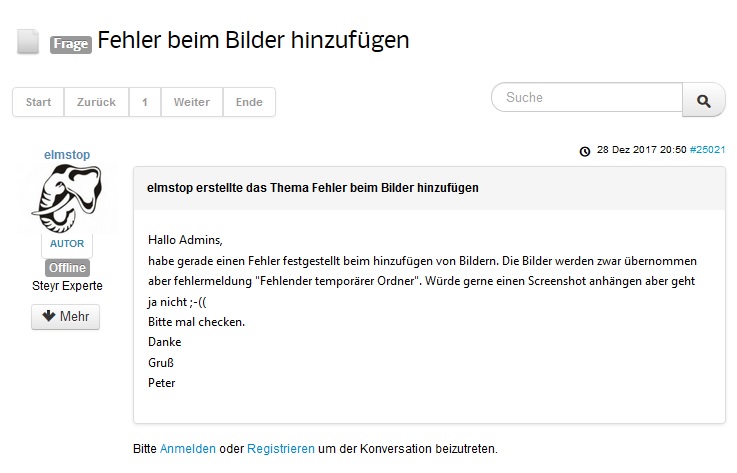Click the Frage topic label badge

coord(71,44)
